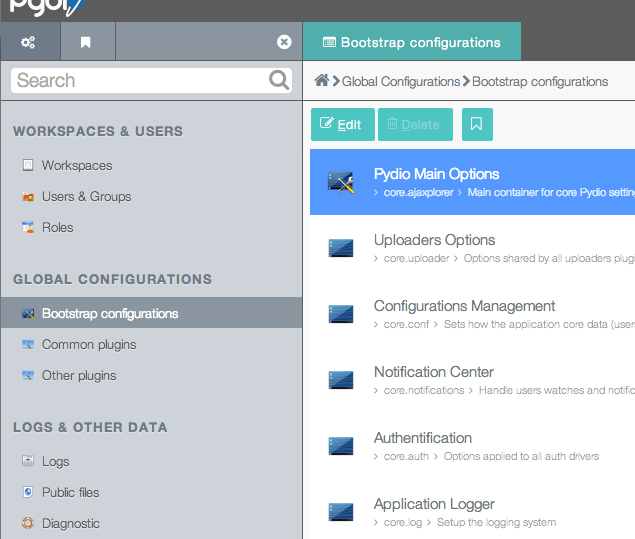This screenshot has height=539, width=635.
Task: Click the Public files icon
Action: [28, 492]
